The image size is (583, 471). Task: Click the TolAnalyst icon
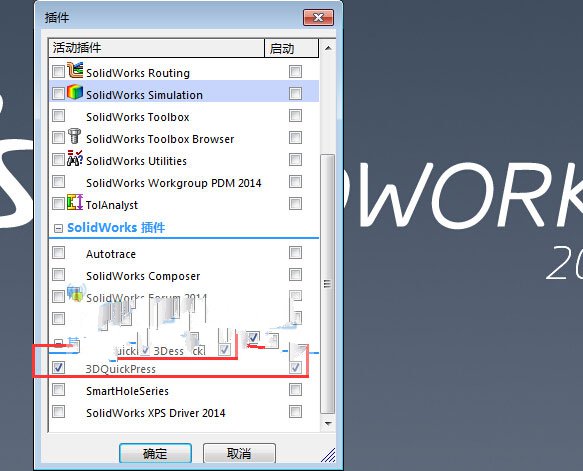coord(75,202)
